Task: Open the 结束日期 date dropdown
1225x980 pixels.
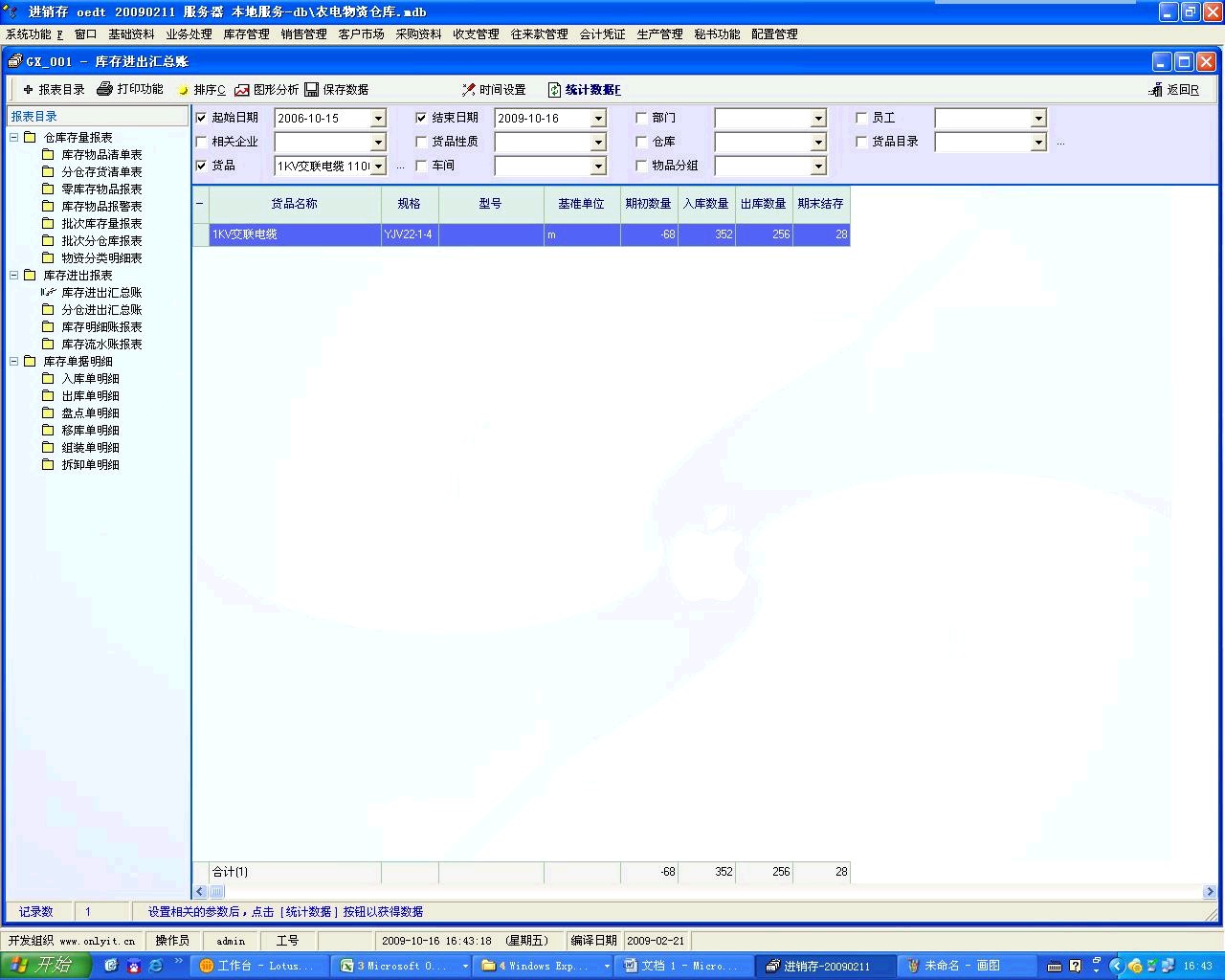Action: tap(598, 119)
